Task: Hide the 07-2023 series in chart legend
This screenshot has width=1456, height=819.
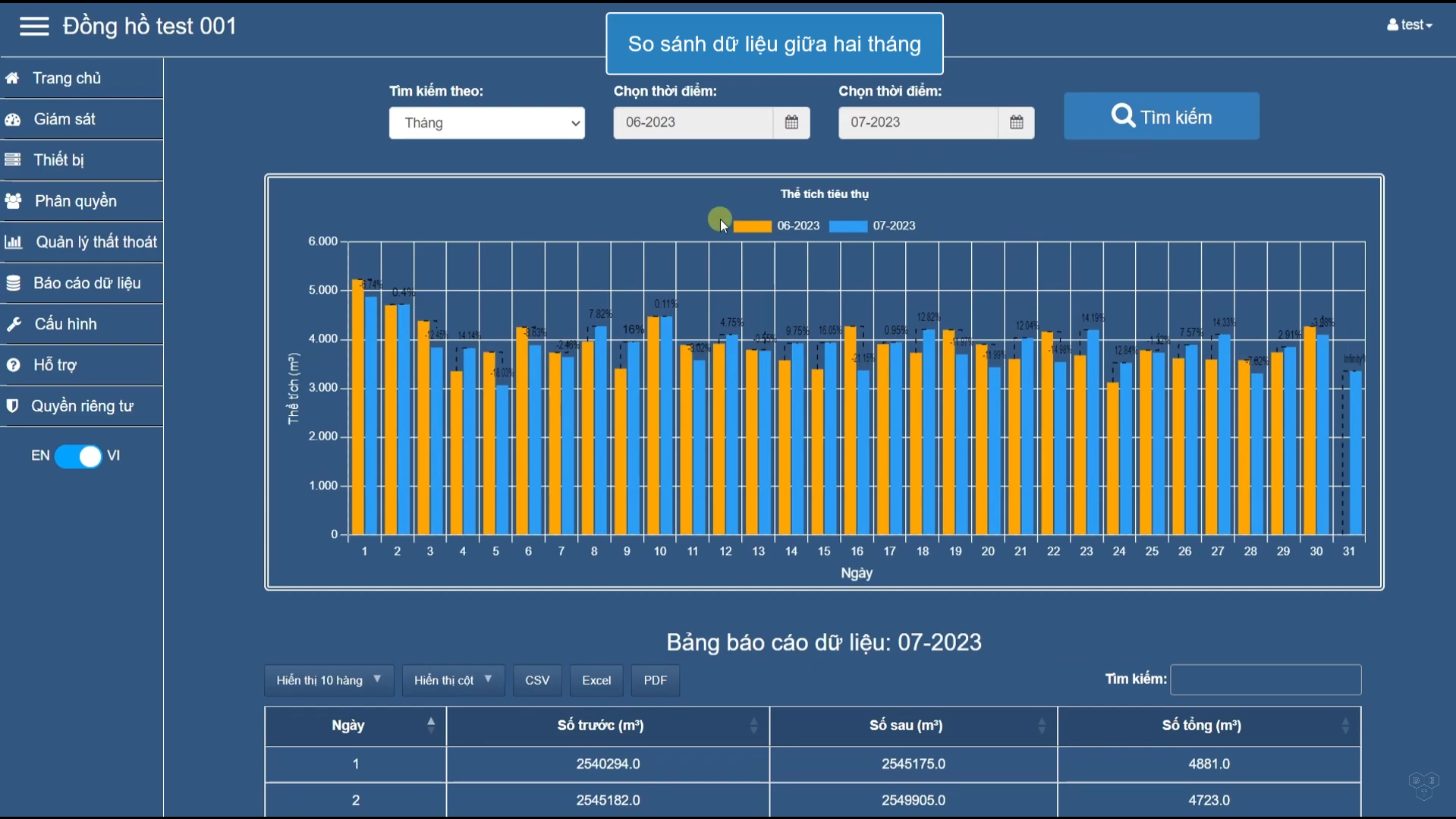Action: click(873, 225)
